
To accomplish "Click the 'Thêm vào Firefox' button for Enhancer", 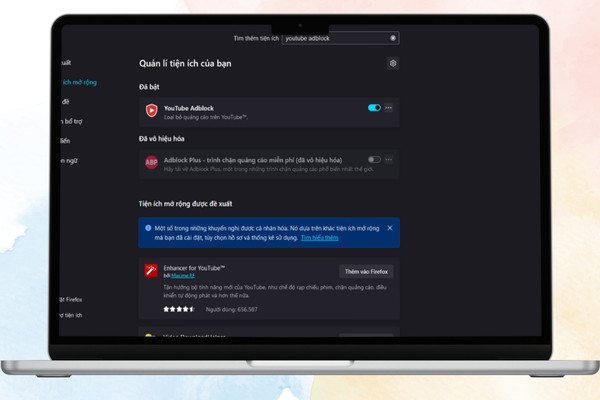I will coord(366,271).
